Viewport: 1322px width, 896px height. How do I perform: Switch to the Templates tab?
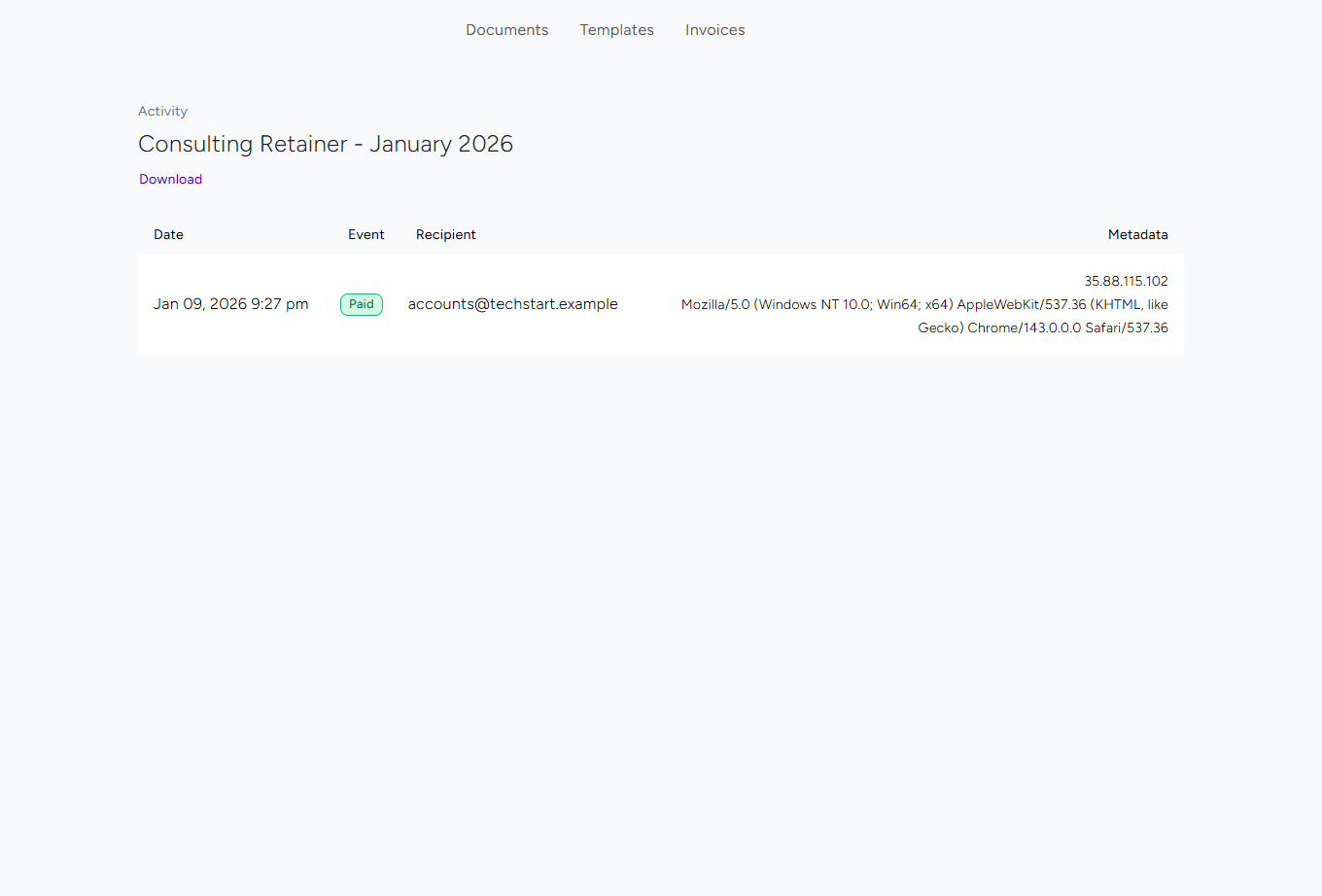coord(616,30)
